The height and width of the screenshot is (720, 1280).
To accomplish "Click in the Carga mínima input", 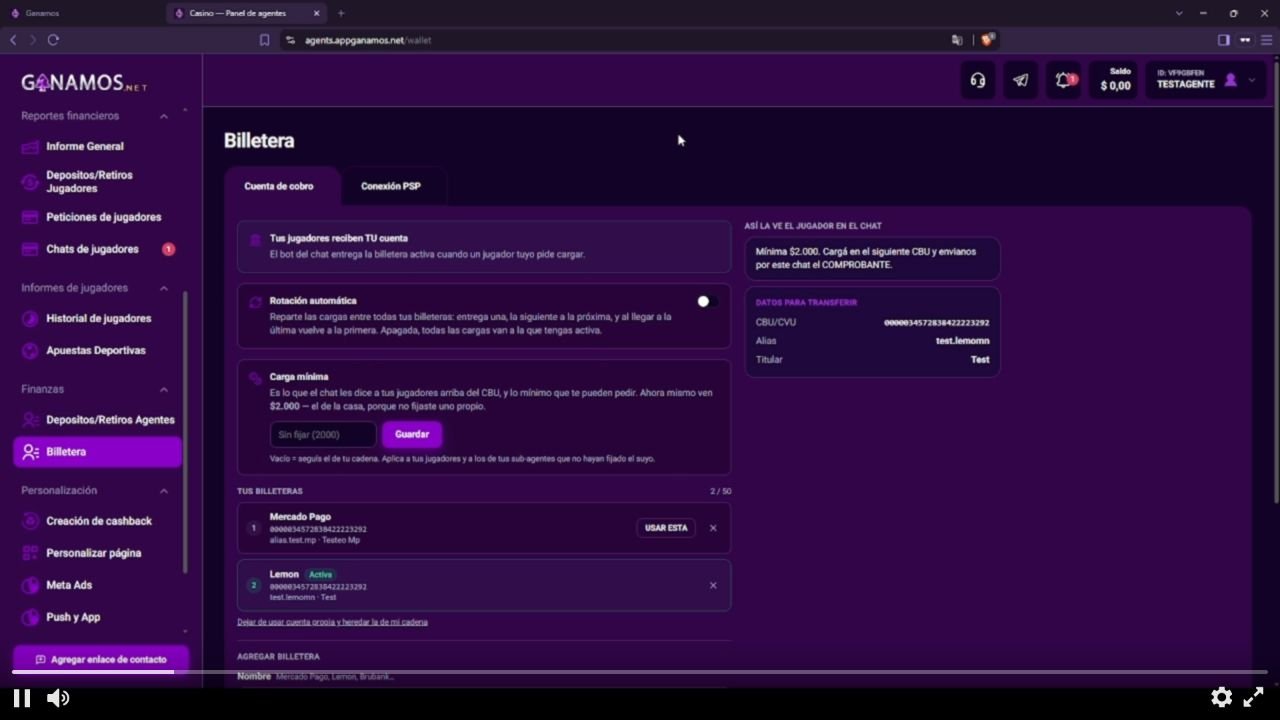I will click(323, 434).
